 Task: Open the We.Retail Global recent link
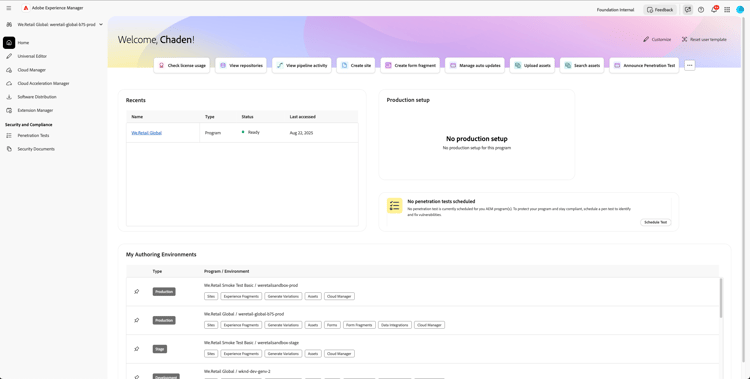146,133
